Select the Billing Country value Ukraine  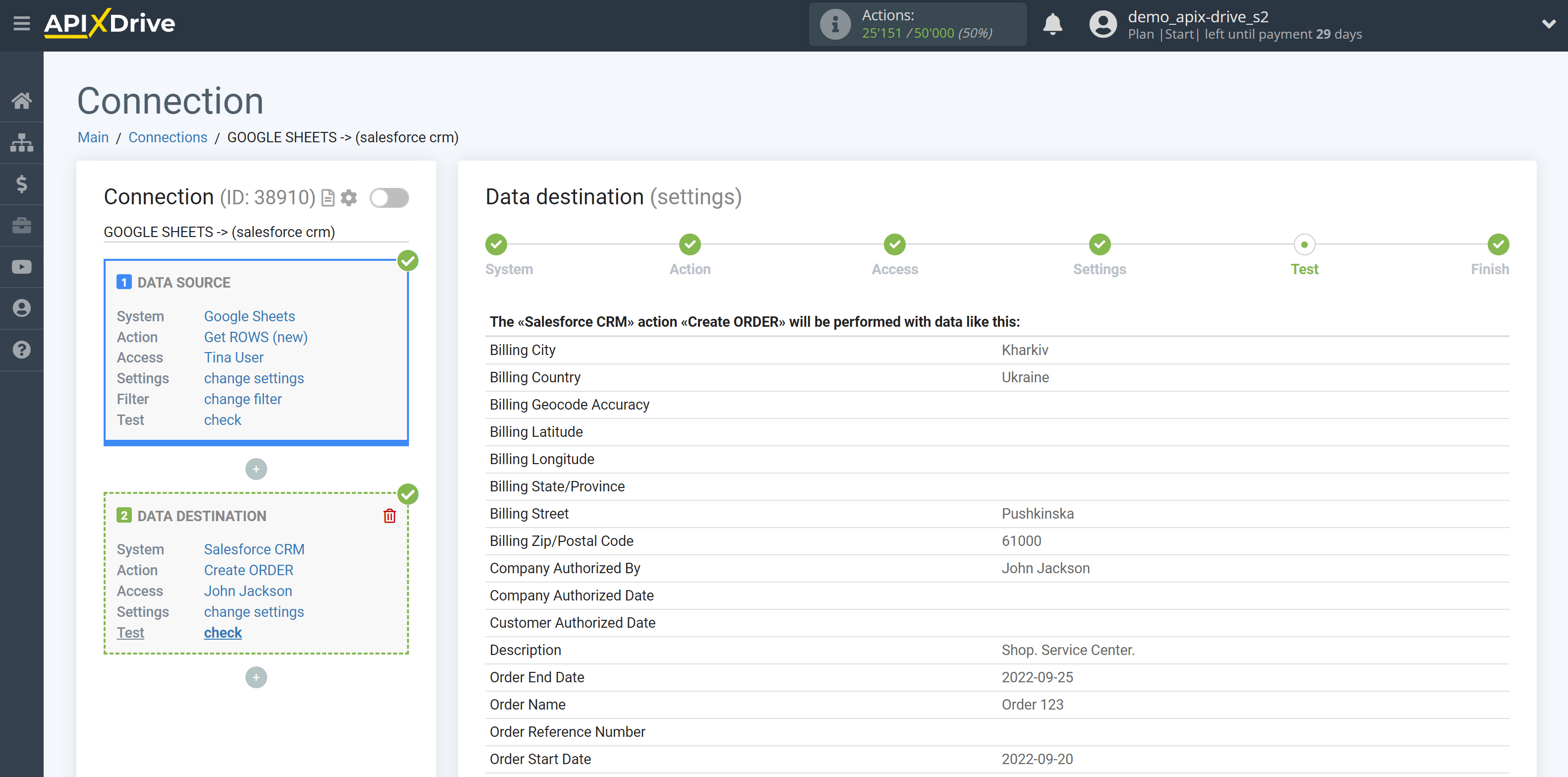(1025, 377)
